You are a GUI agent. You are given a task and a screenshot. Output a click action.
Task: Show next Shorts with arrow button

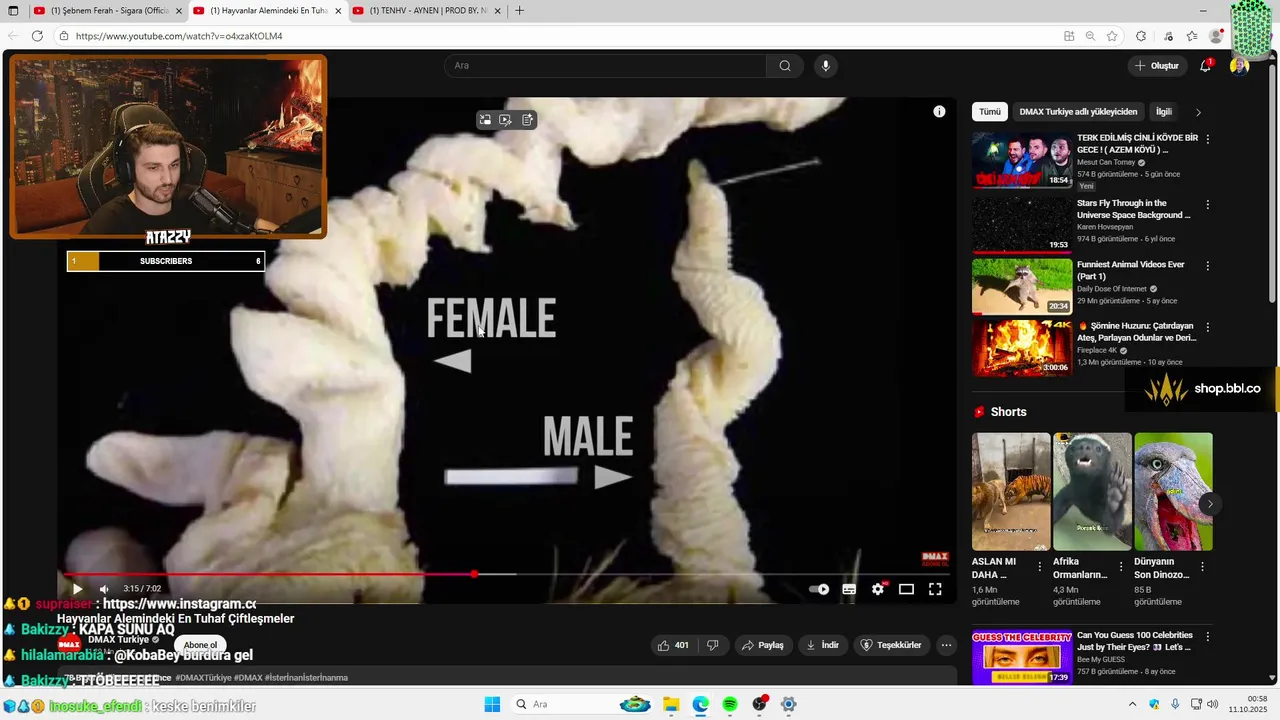click(x=1209, y=503)
